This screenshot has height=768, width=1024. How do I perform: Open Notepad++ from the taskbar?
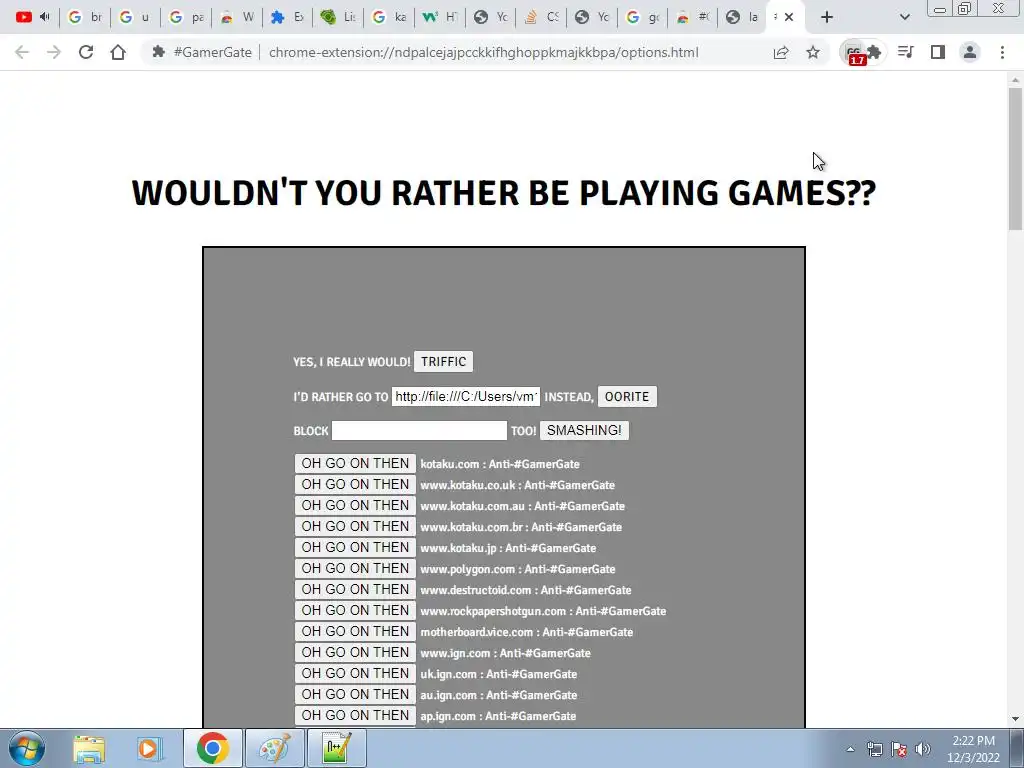tap(337, 748)
